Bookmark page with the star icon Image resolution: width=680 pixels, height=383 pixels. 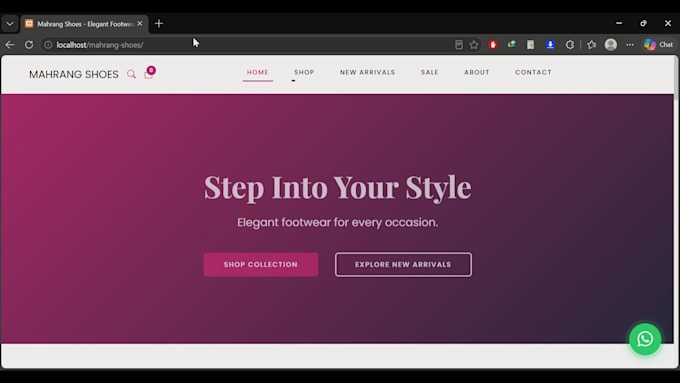474,45
